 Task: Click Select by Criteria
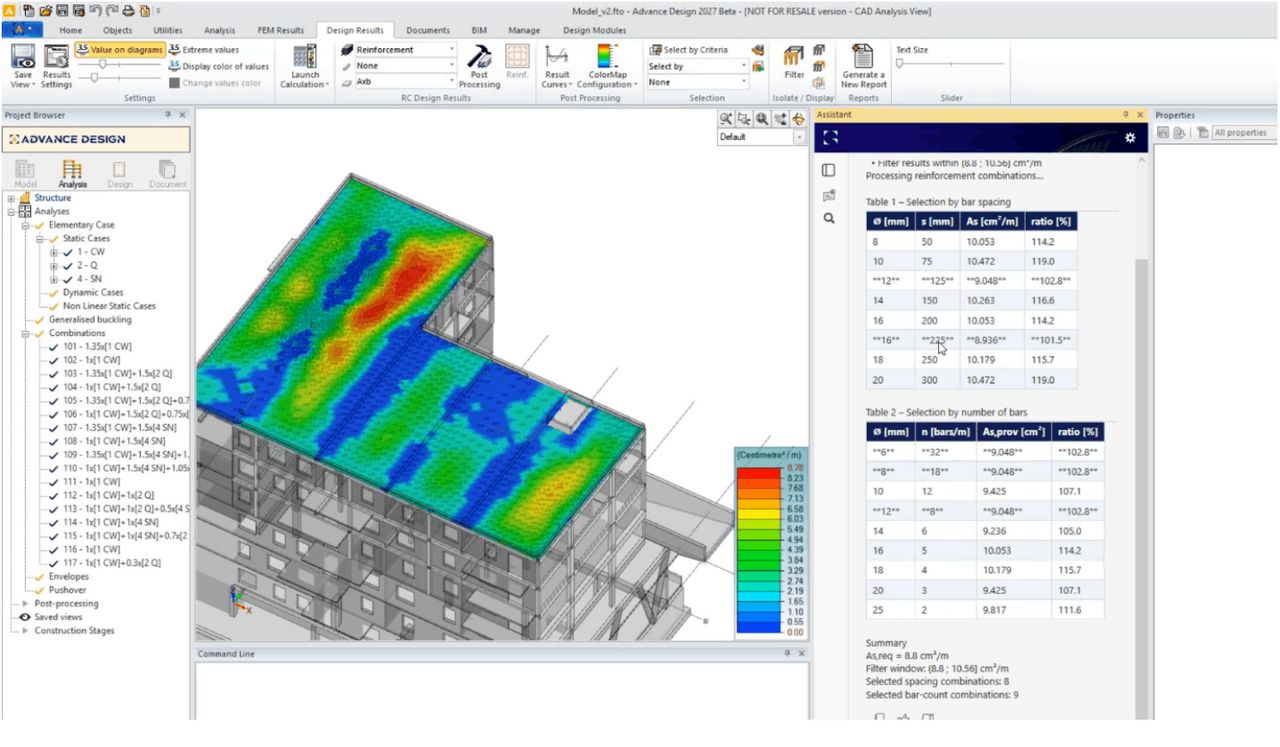click(689, 50)
